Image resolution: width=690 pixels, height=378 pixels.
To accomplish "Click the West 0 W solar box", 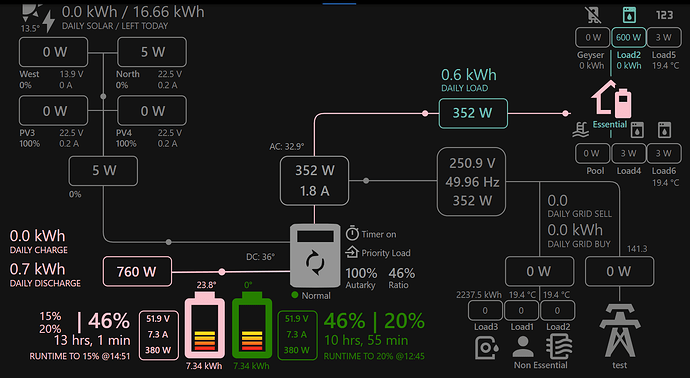I will click(53, 52).
